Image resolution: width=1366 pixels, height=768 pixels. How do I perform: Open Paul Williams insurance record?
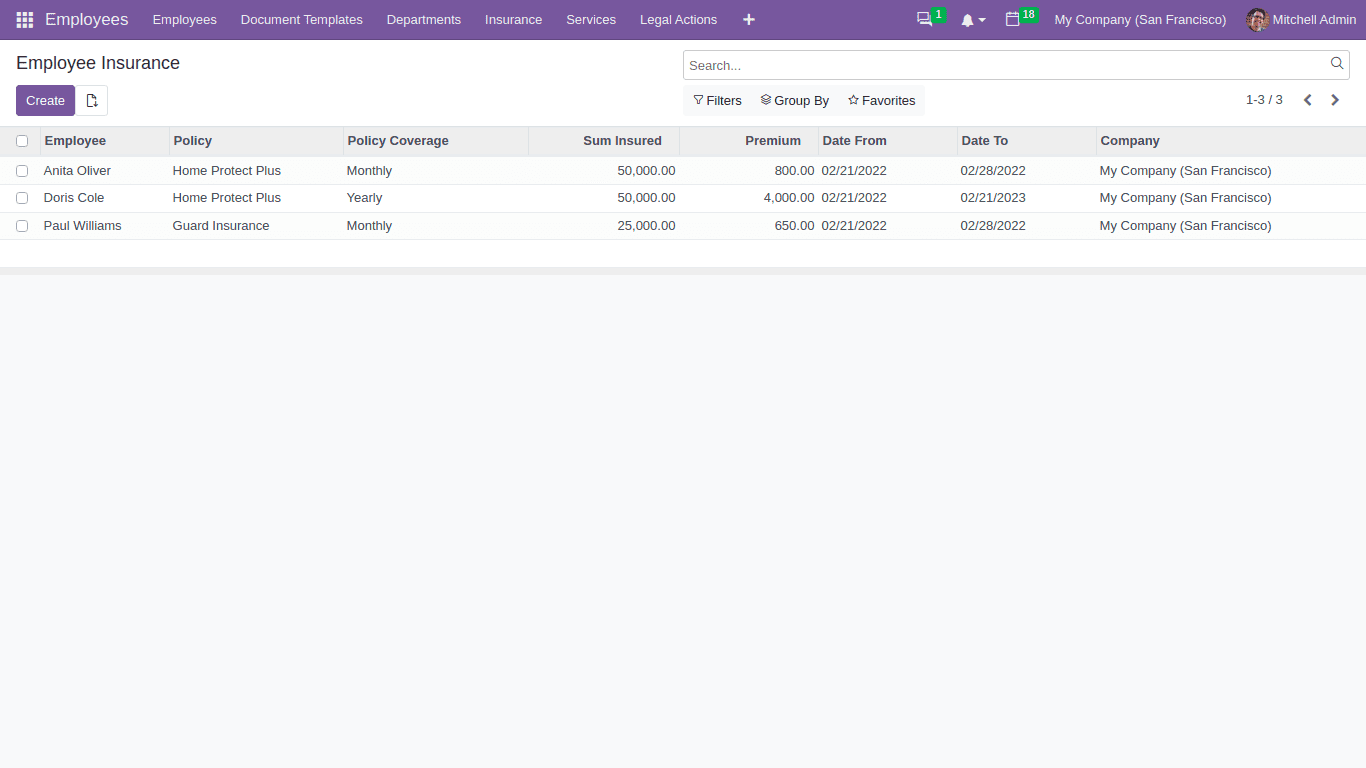tap(82, 226)
